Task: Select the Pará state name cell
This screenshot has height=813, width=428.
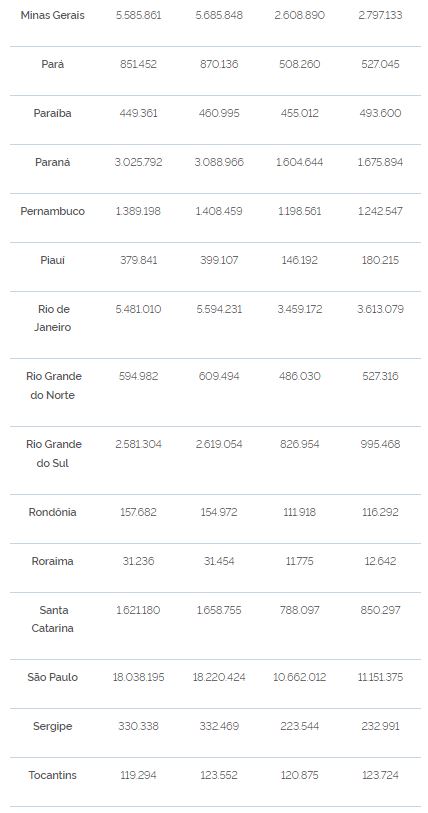Action: tap(52, 64)
